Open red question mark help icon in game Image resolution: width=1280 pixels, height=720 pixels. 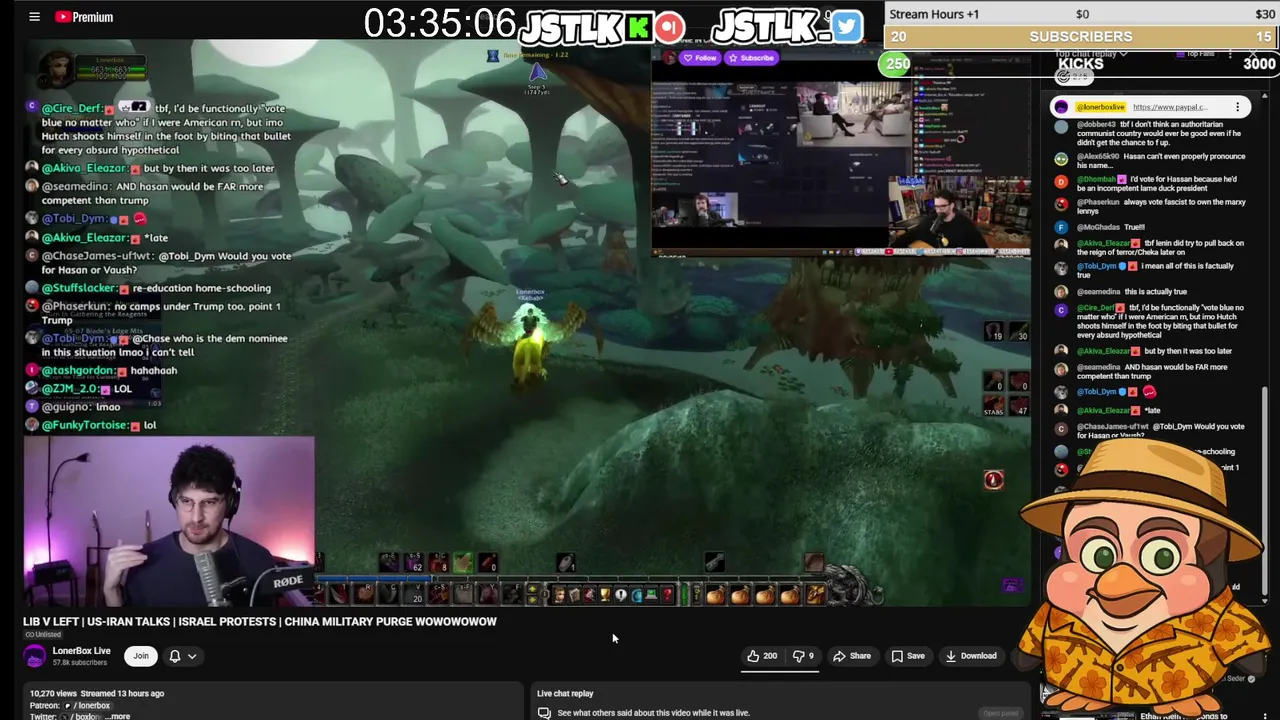667,595
